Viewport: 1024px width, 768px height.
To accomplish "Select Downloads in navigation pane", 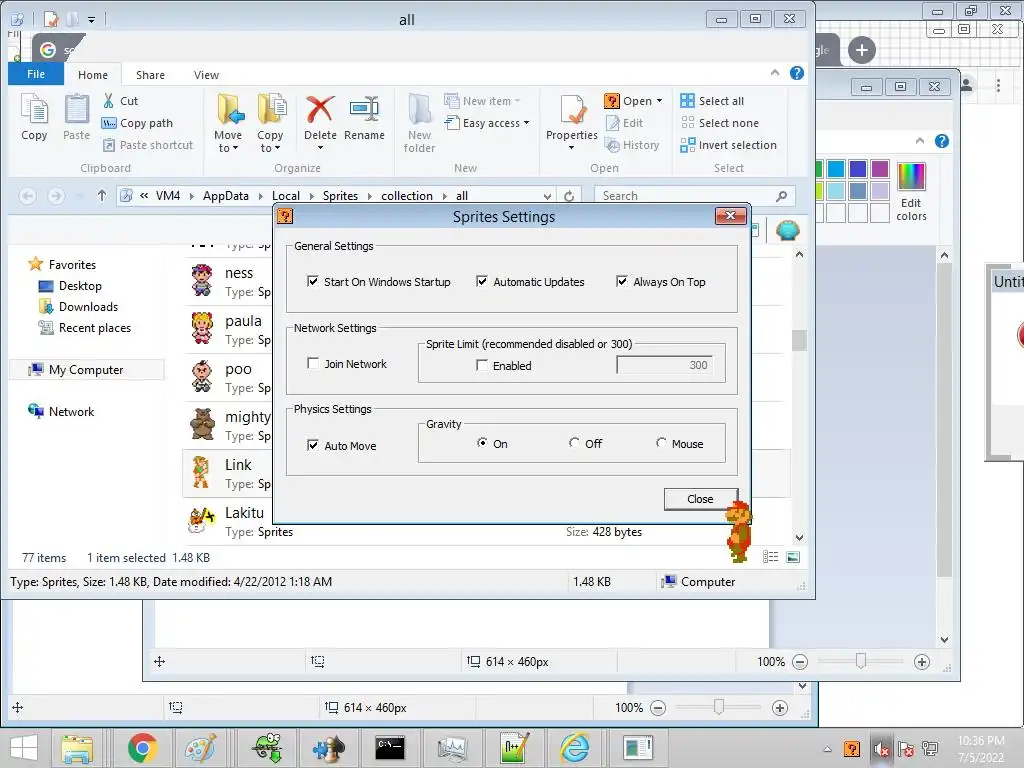I will 78,306.
